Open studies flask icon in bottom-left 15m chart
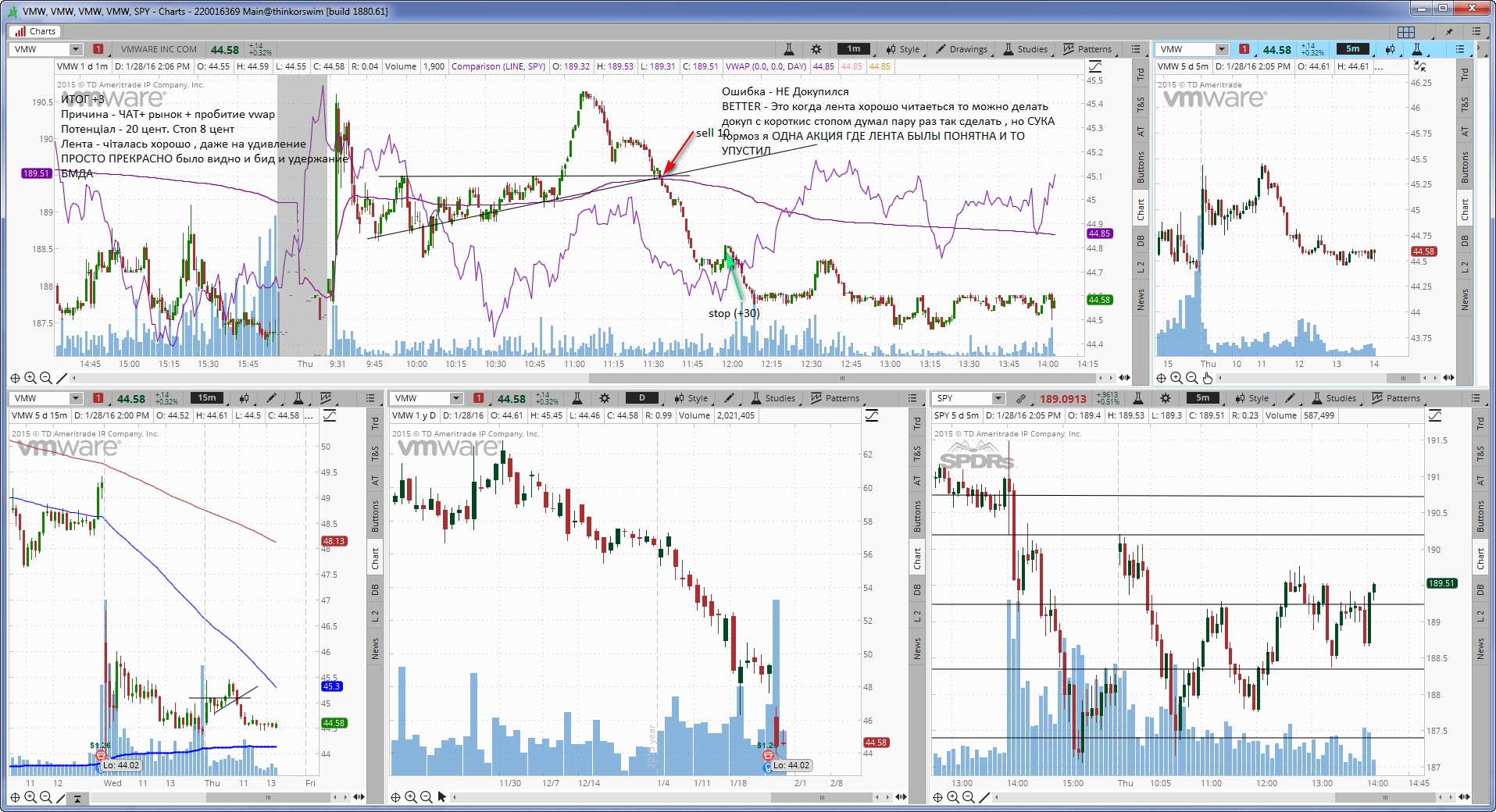Screen dimensions: 1496x812 (298, 398)
